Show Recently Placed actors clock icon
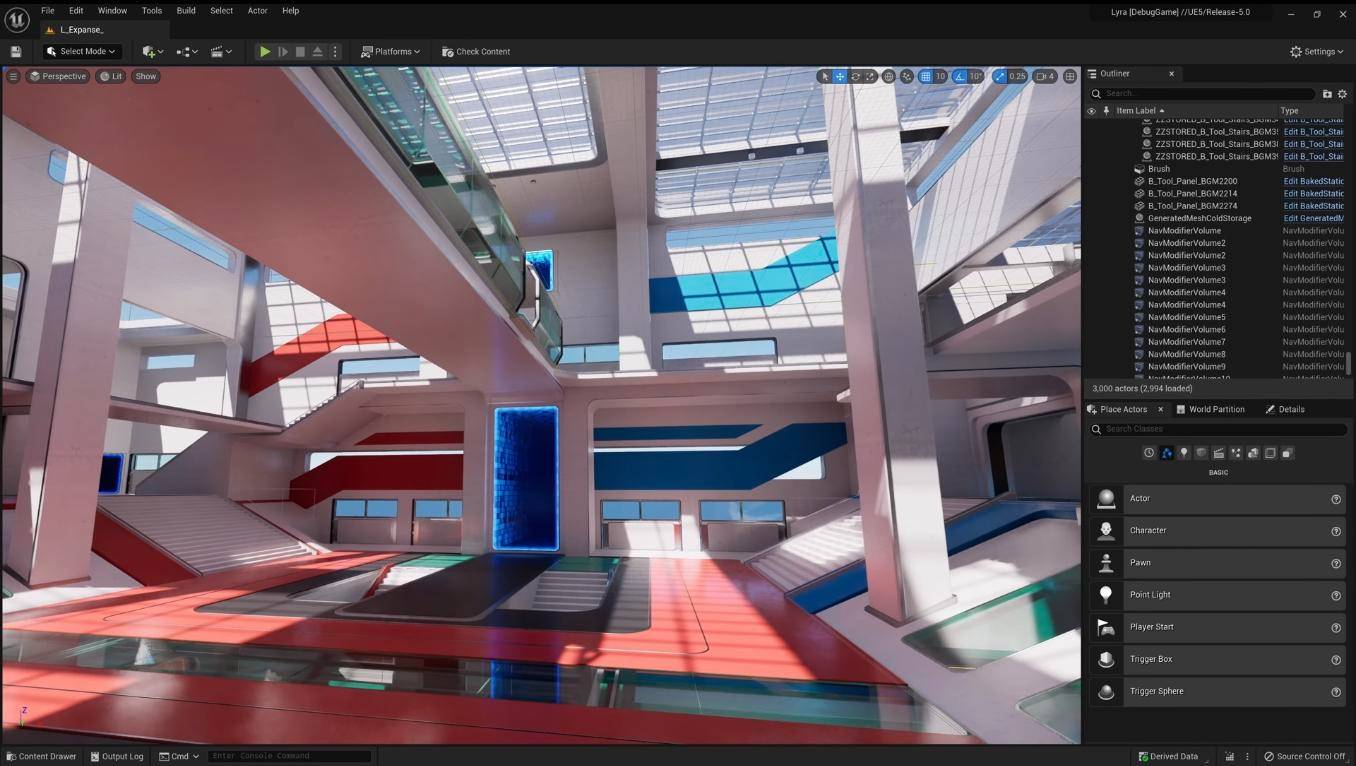Image resolution: width=1356 pixels, height=766 pixels. (1149, 453)
